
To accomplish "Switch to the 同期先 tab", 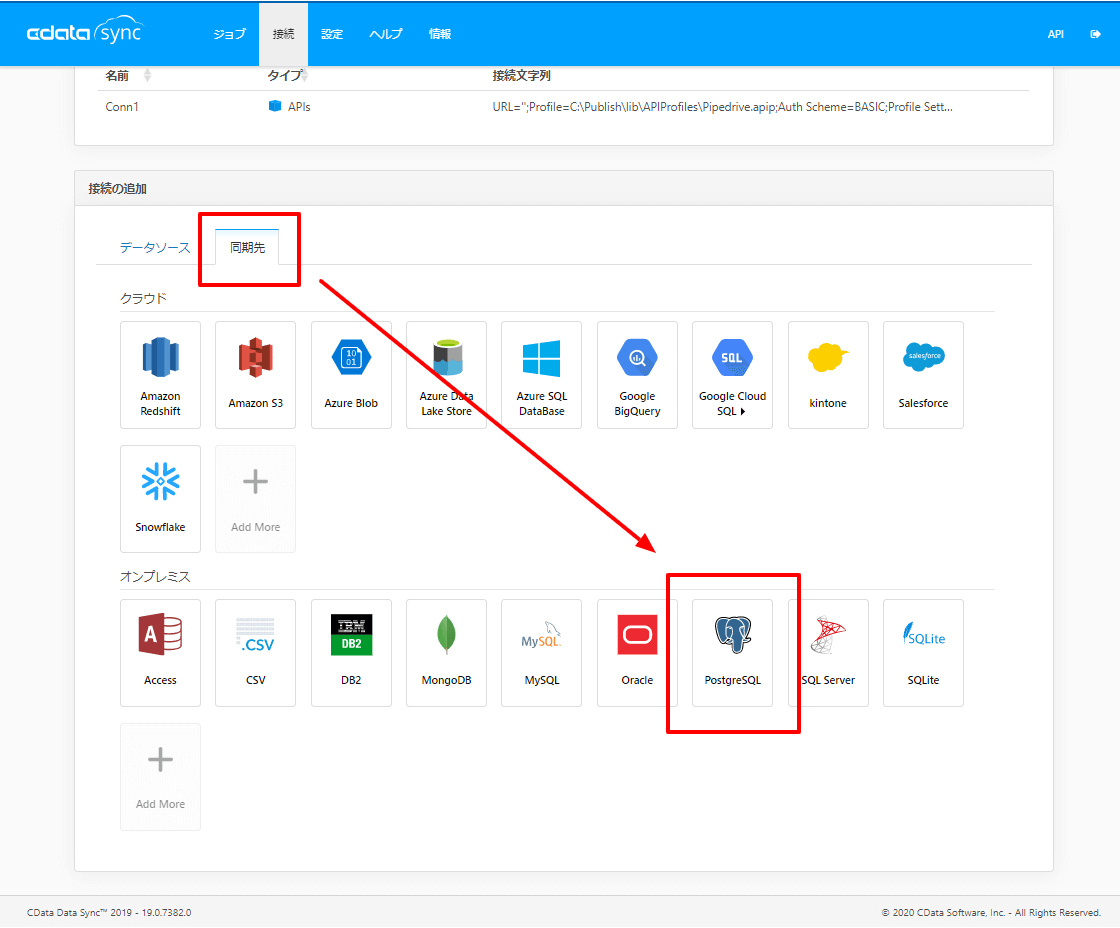I will [247, 247].
